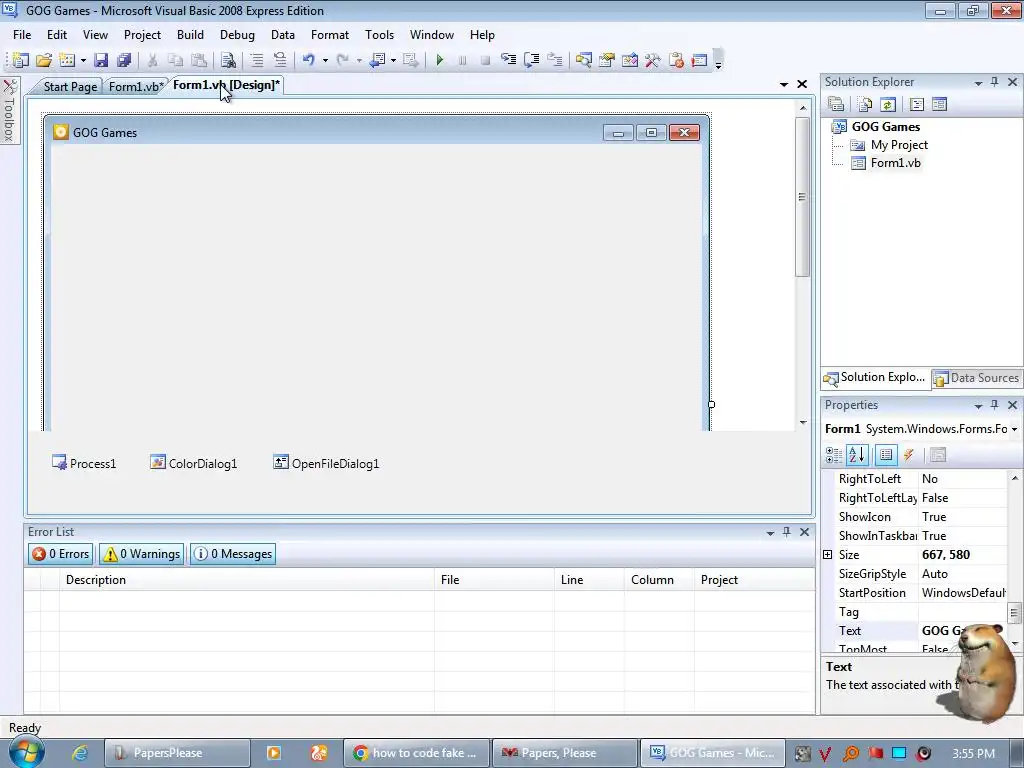This screenshot has height=768, width=1024.
Task: Save the current file with floppy icon
Action: click(x=101, y=60)
